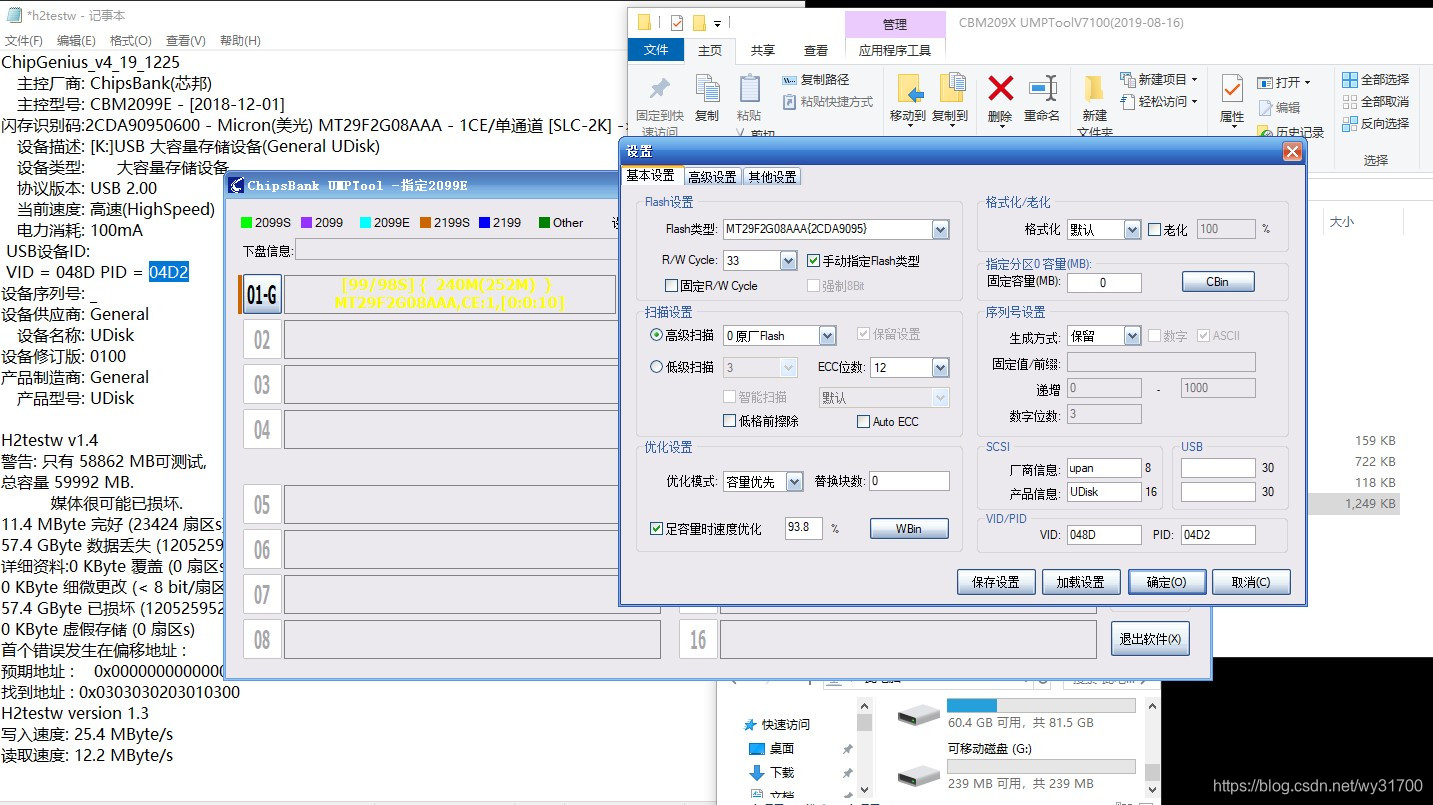Click the Rename (重命名) icon
Screen dimensions: 1433x805
[x=1042, y=88]
